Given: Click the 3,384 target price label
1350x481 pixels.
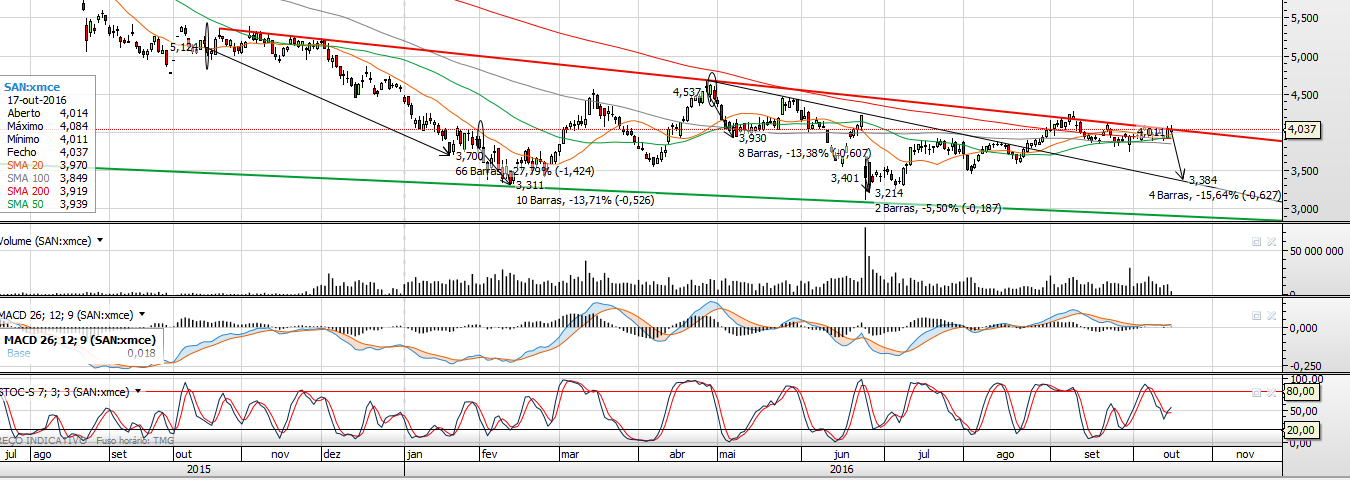Looking at the screenshot, I should pos(1203,180).
